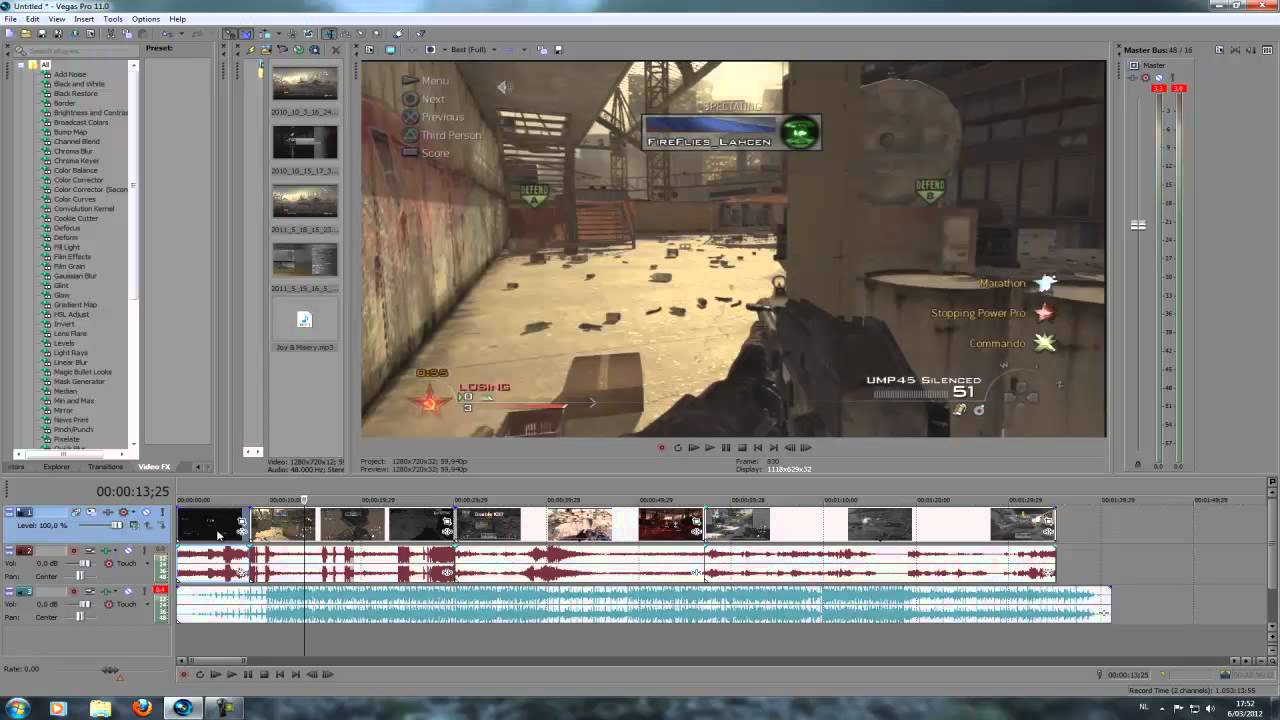Screen dimensions: 1280x720
Task: Open Touch automation dropdown on track 2
Action: pyautogui.click(x=147, y=564)
